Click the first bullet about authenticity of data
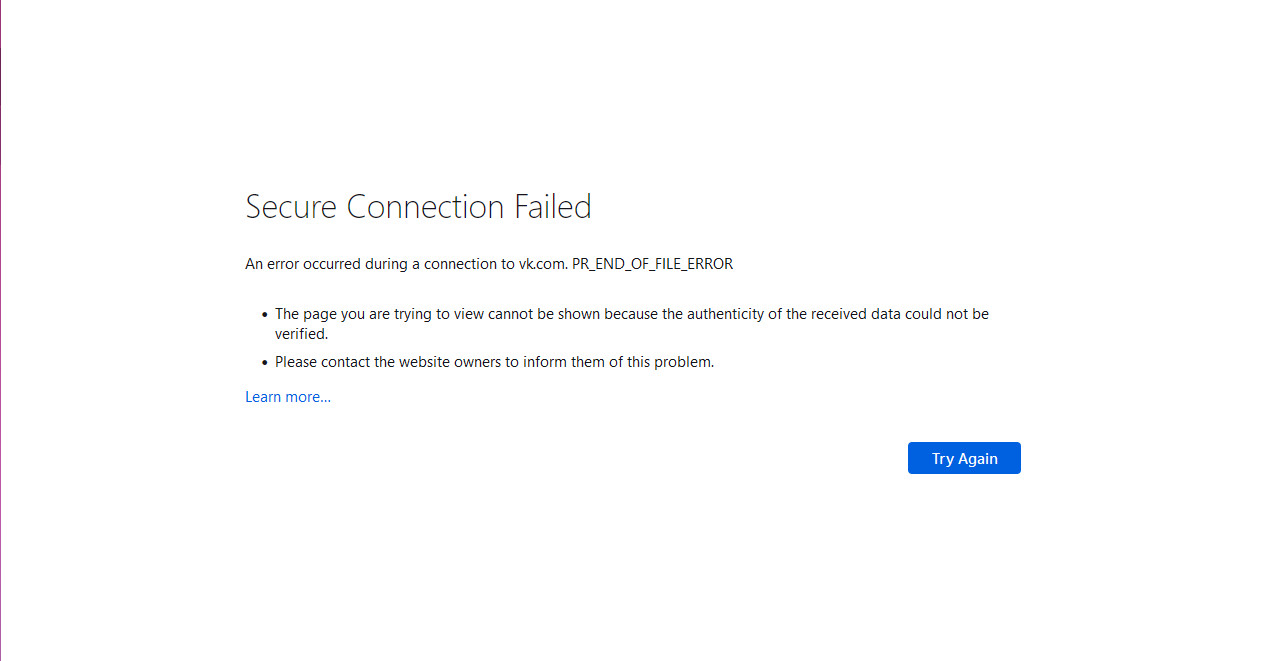This screenshot has width=1268, height=661. (631, 314)
